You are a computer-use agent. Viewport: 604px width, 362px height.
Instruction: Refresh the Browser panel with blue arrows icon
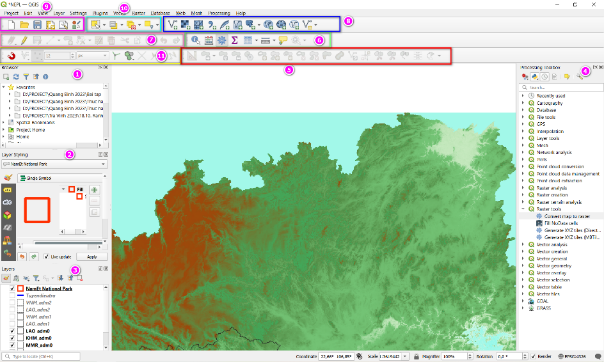[x=16, y=77]
